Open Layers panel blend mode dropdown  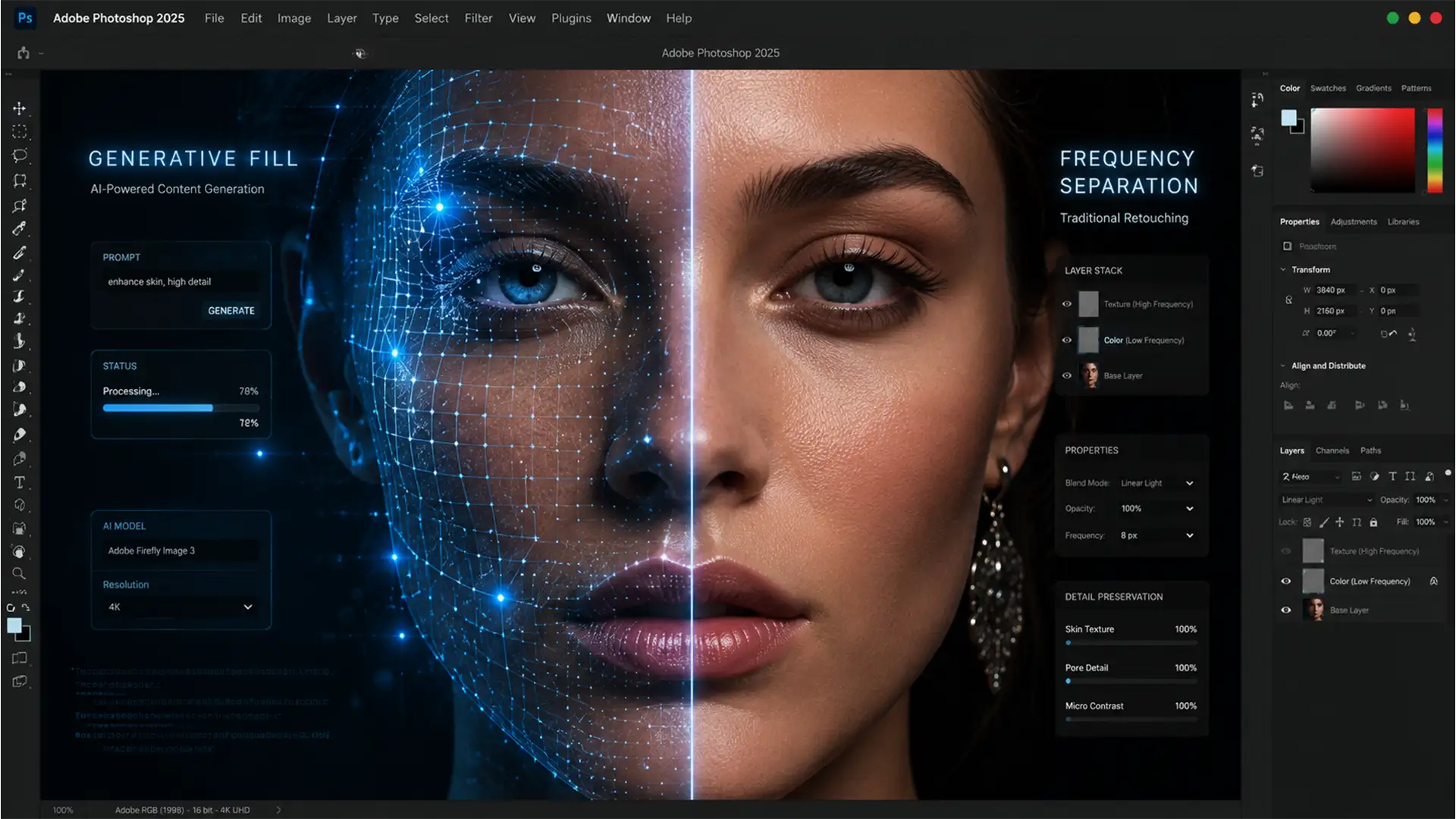[1327, 500]
